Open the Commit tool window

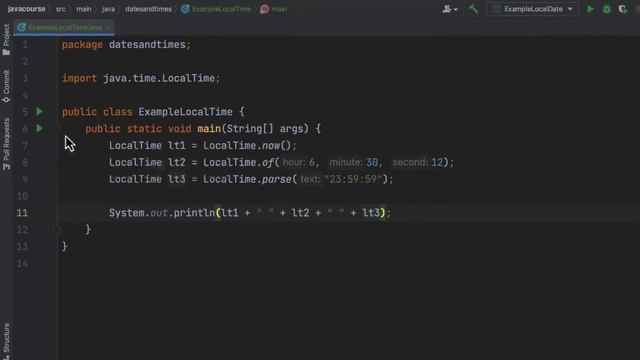[6, 86]
